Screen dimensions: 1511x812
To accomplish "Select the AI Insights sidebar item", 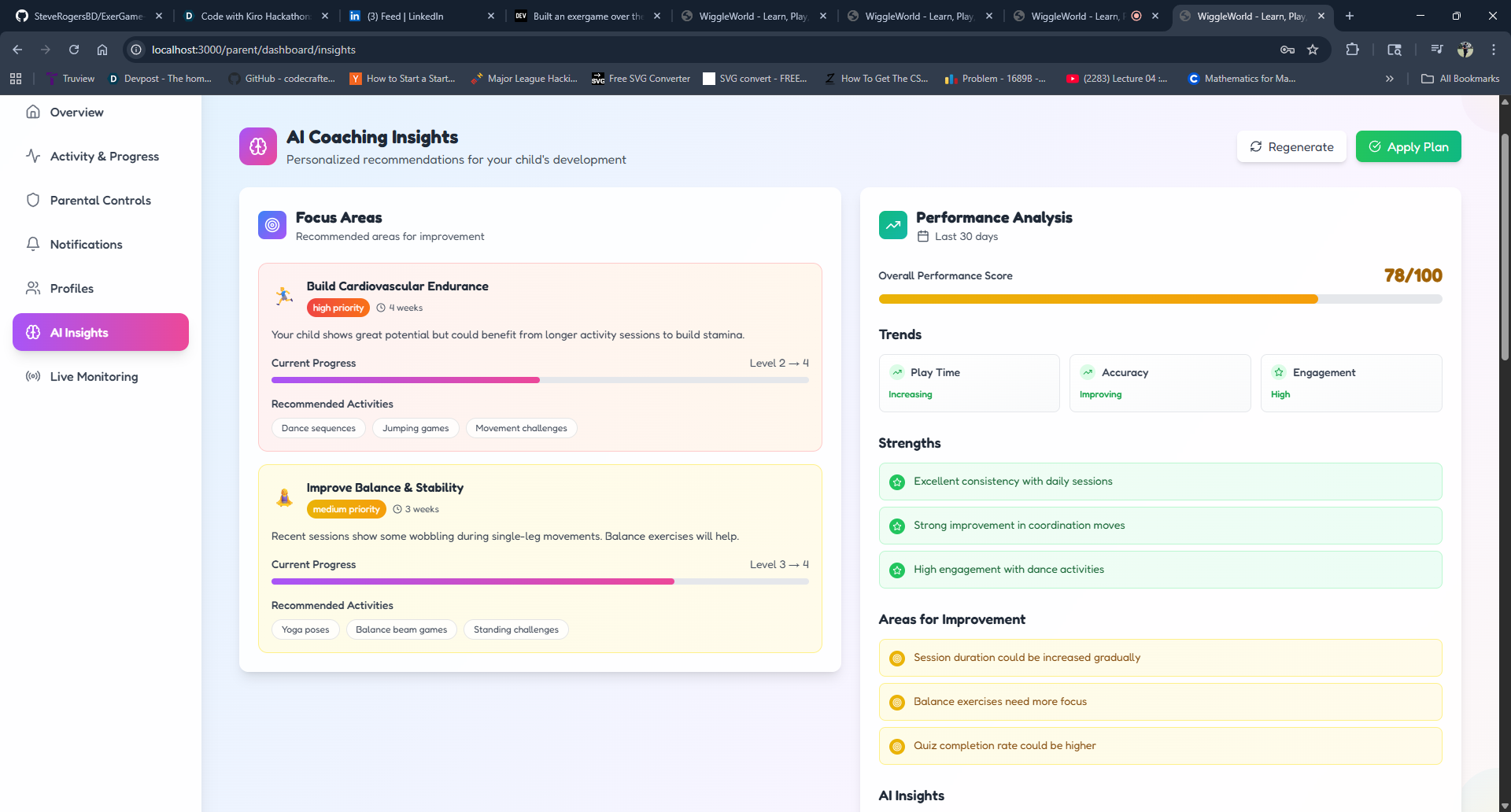I will (101, 332).
